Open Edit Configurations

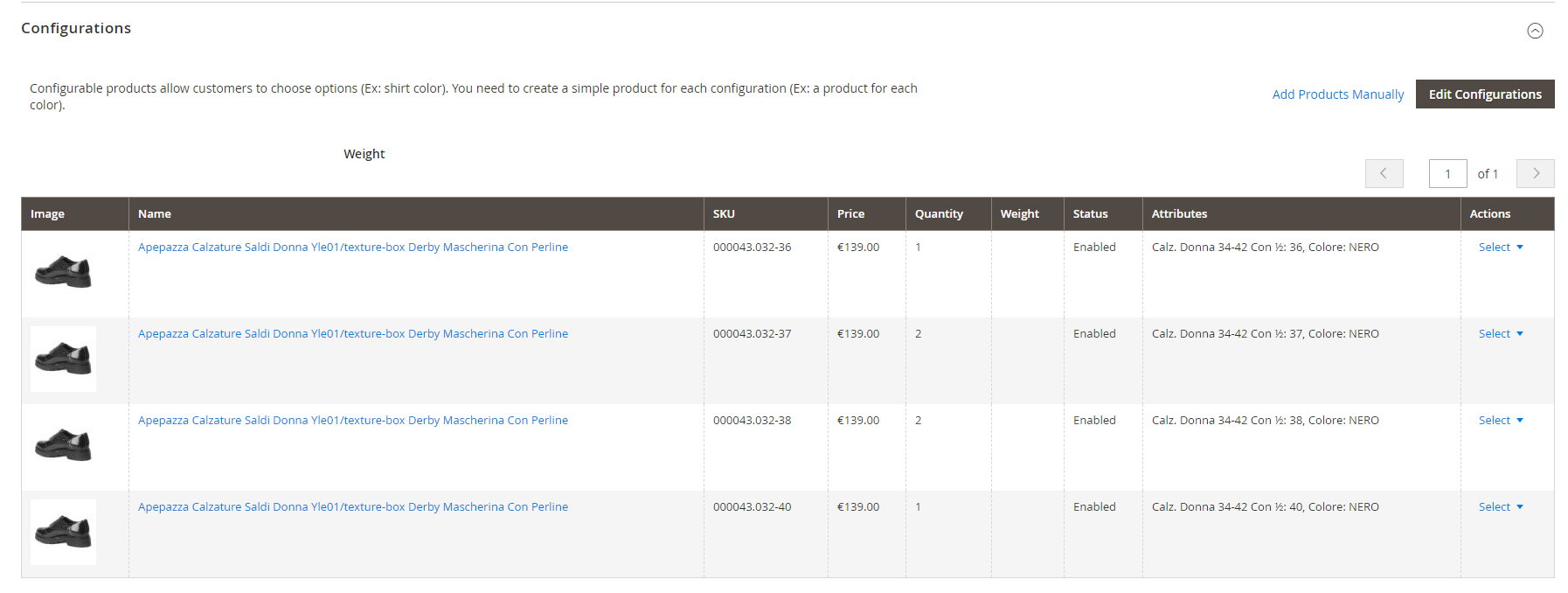1485,94
